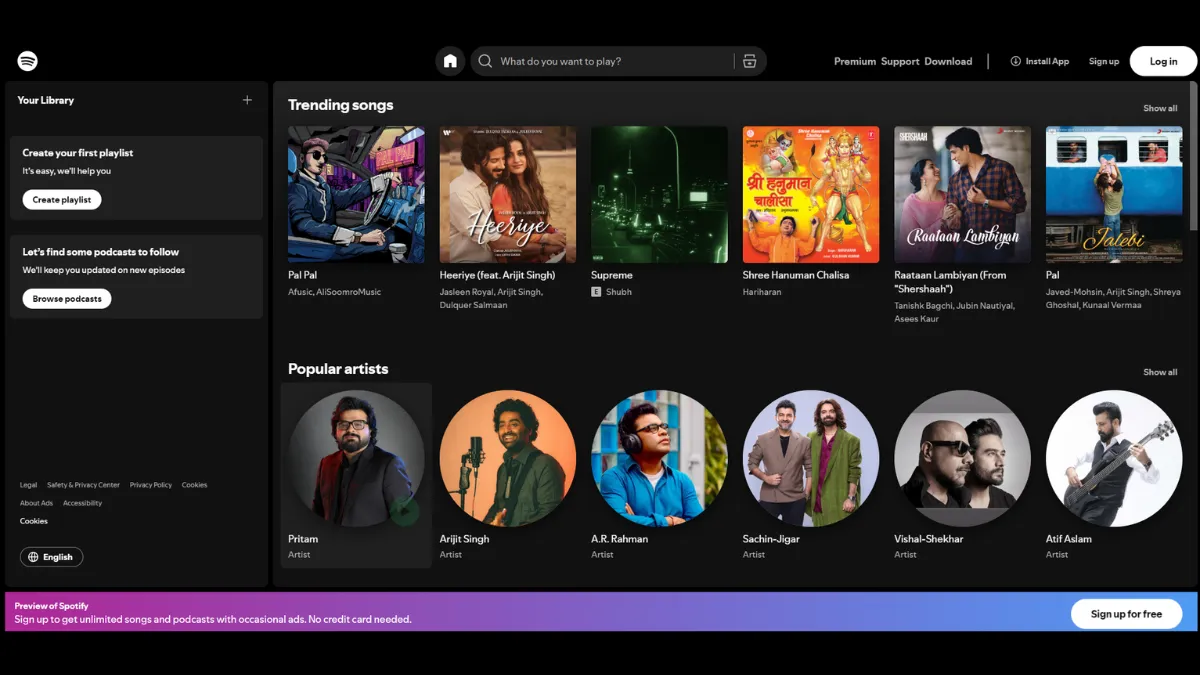Open the About Ads link
1200x675 pixels.
36,503
